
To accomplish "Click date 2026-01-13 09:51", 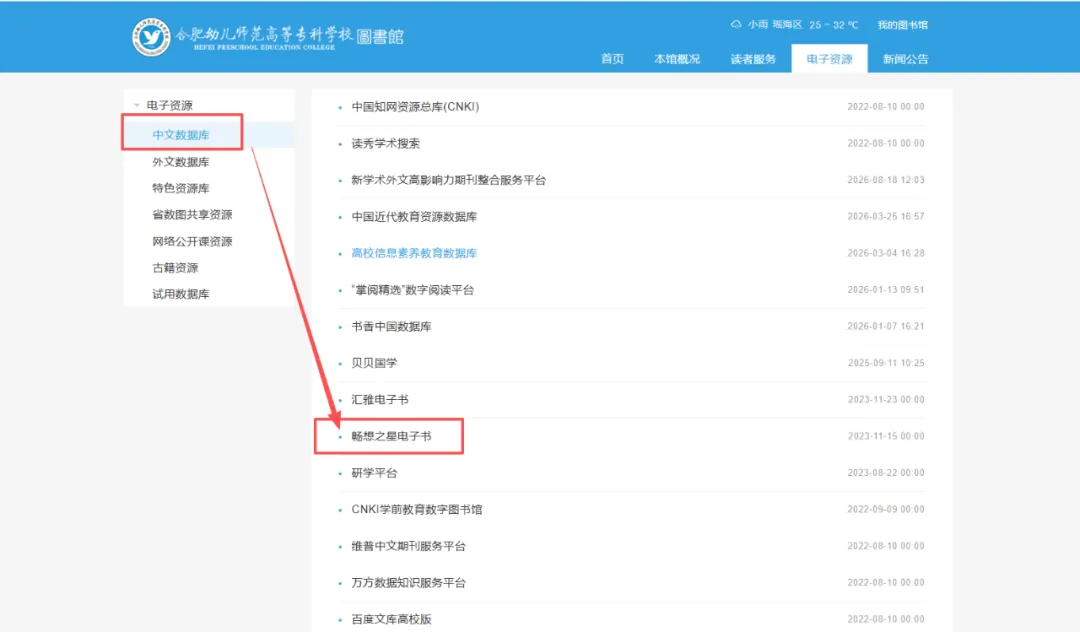I will tap(886, 290).
